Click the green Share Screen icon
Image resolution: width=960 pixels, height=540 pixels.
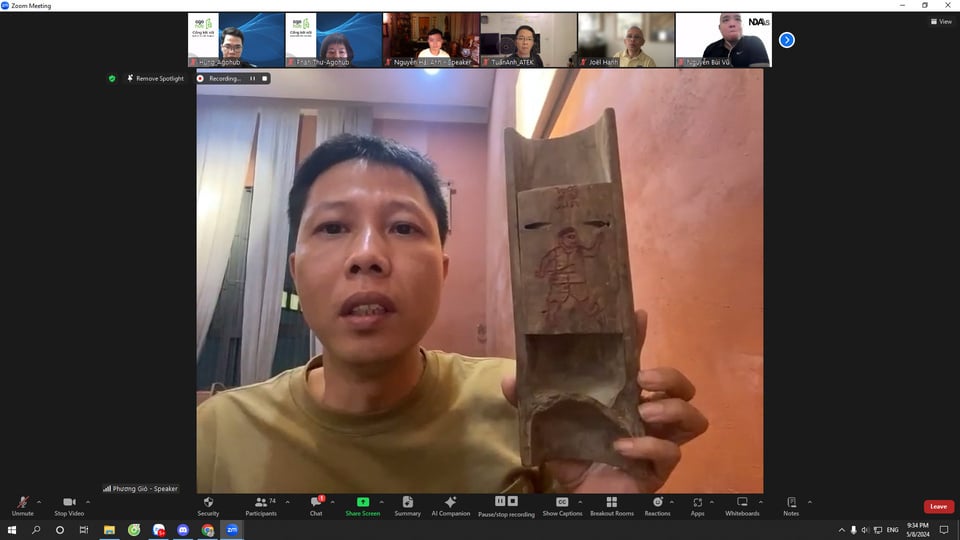click(362, 502)
